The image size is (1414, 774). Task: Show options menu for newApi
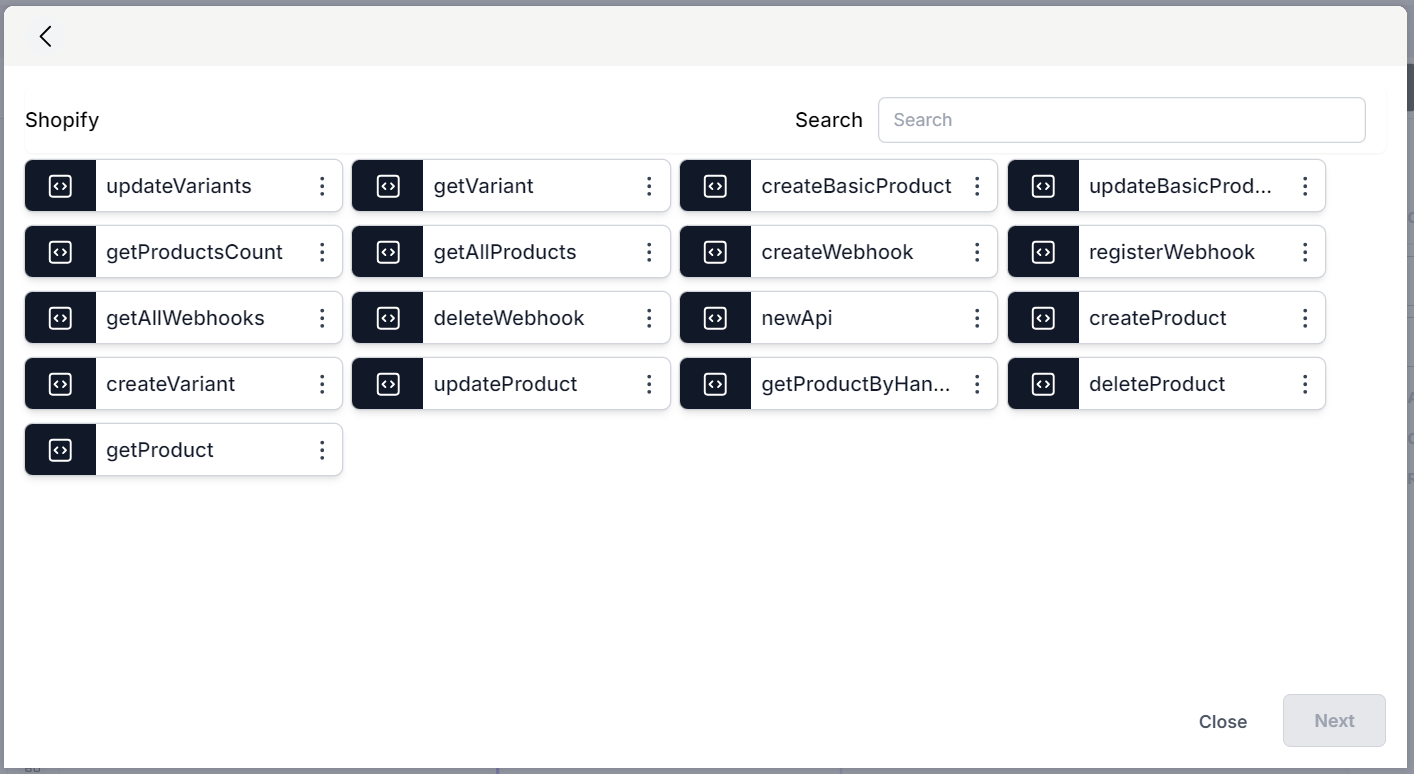977,318
